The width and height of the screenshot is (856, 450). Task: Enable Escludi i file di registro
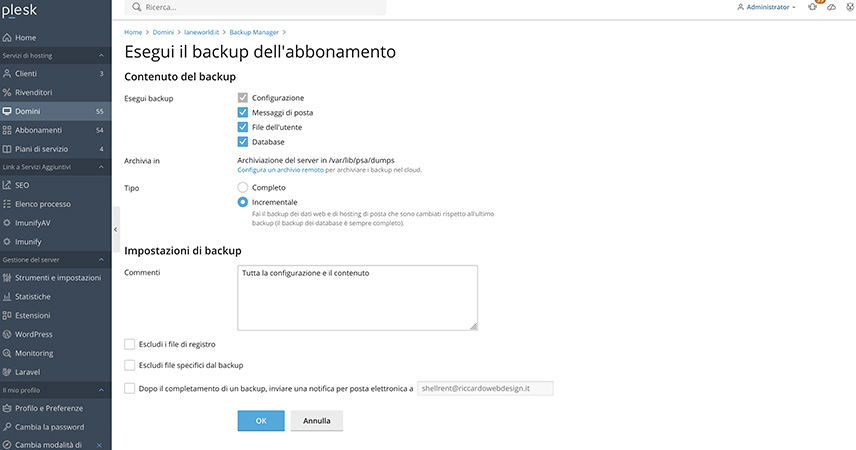point(130,344)
